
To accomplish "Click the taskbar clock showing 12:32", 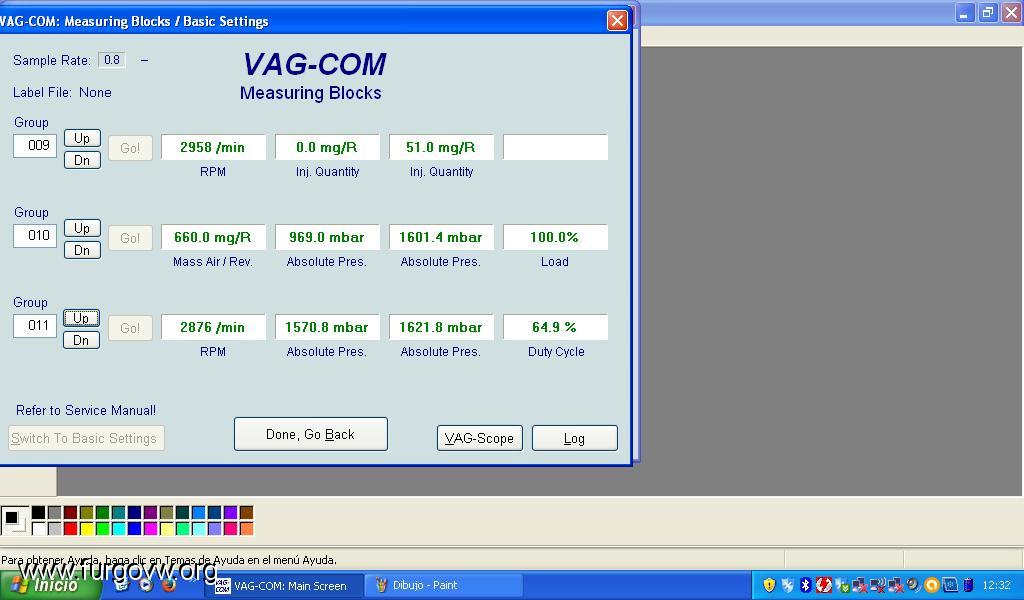I will tap(997, 585).
